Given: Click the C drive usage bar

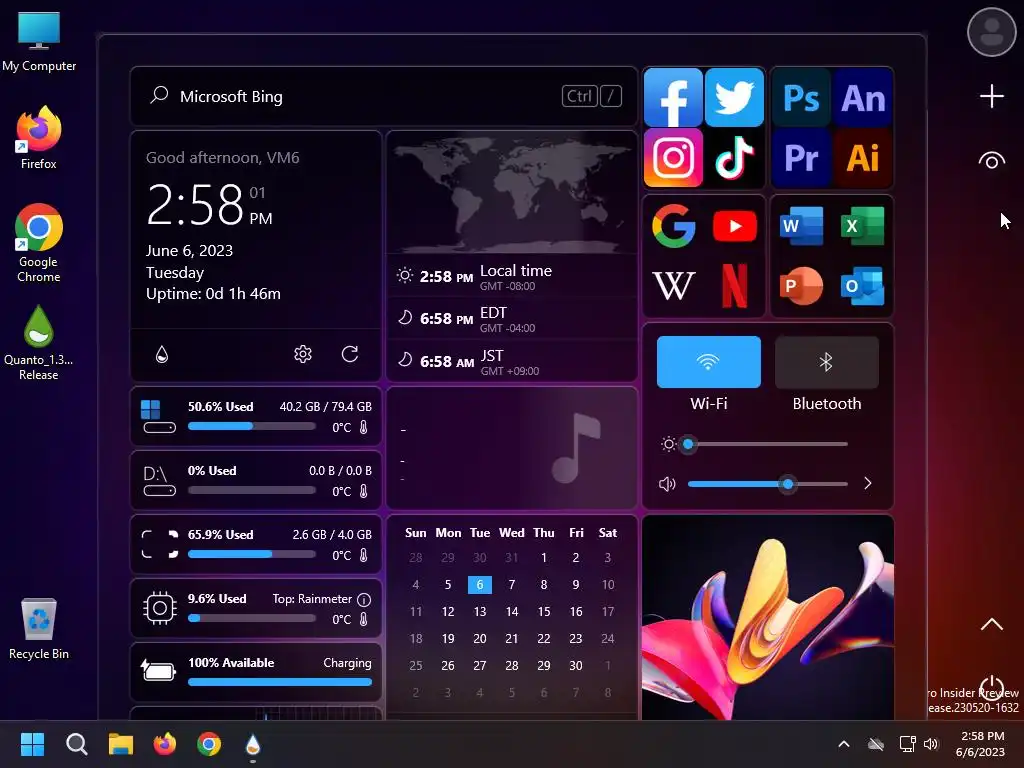Looking at the screenshot, I should pyautogui.click(x=251, y=426).
